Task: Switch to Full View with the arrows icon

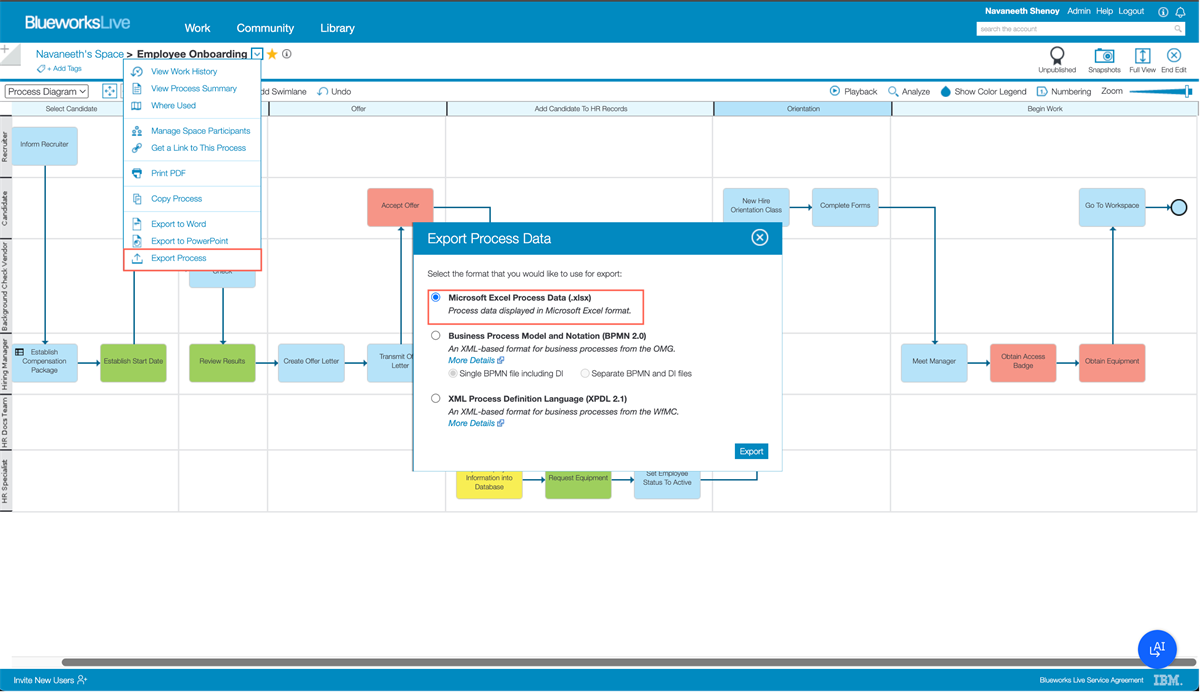Action: (x=1142, y=56)
